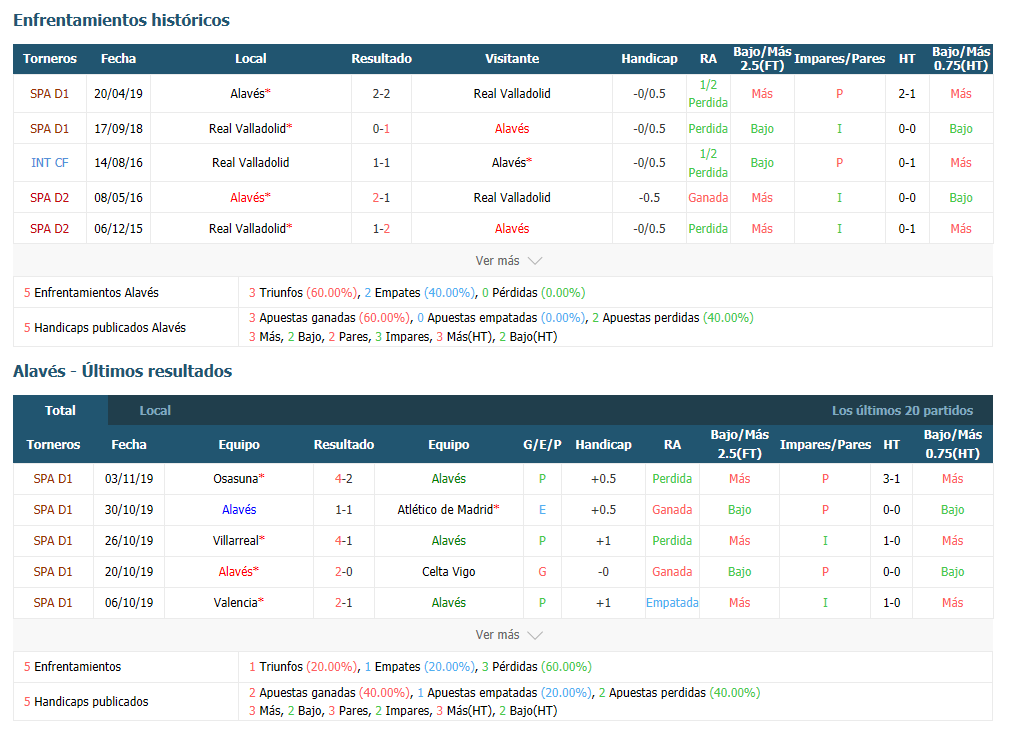This screenshot has width=1018, height=732.
Task: Expand 'Ver más' under Alavés últimos resultados
Action: click(508, 635)
